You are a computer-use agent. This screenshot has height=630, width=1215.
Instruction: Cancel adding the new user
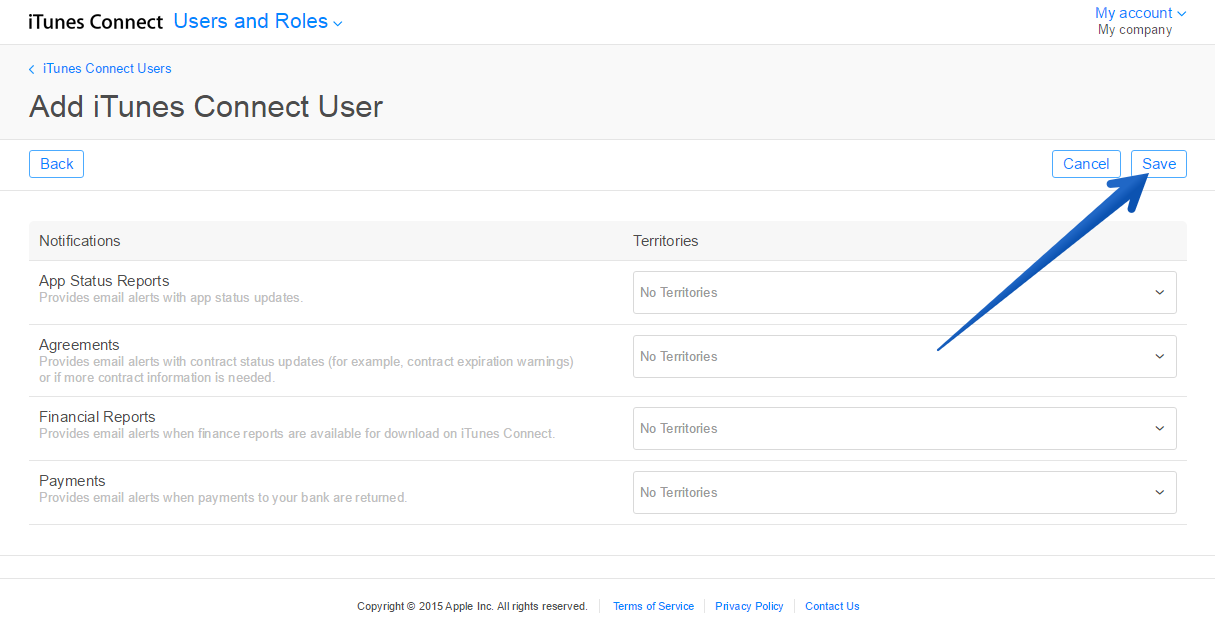[x=1085, y=164]
